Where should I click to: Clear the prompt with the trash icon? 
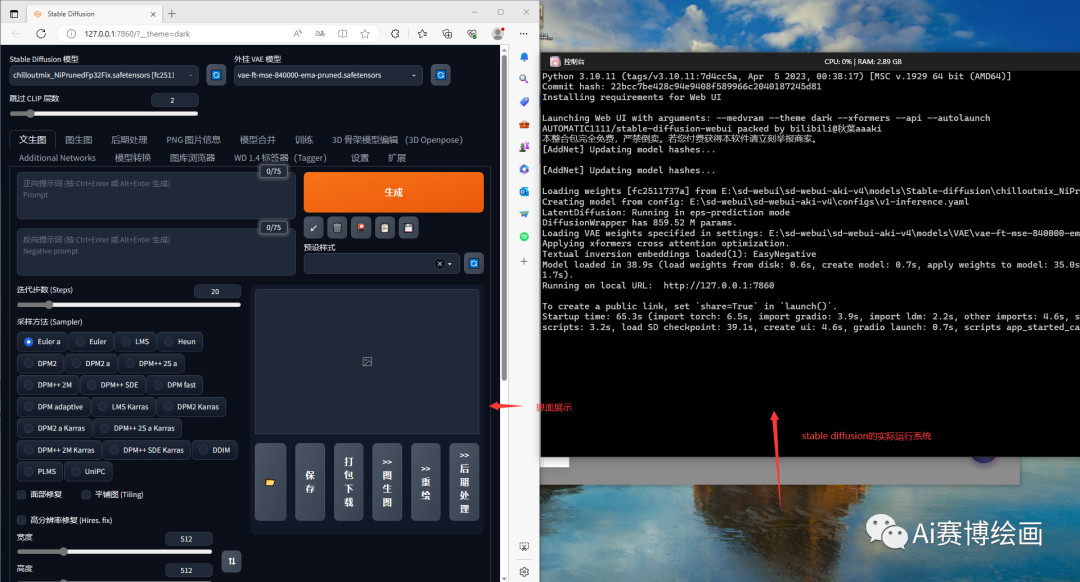[x=337, y=228]
